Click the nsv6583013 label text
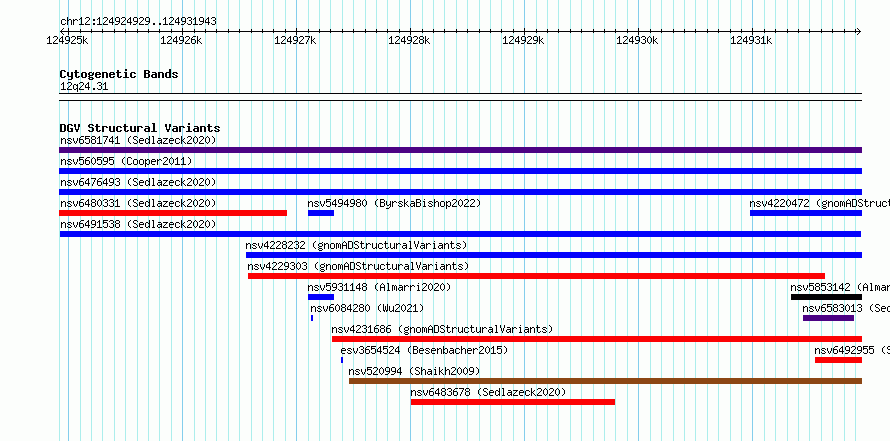Screen dimensions: 890x441 846,308
